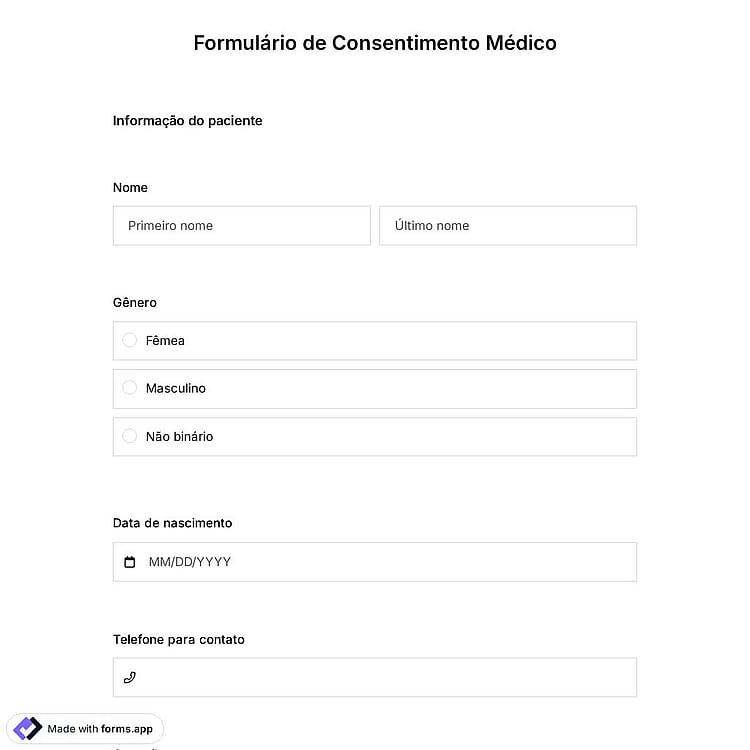This screenshot has width=750, height=750.
Task: Click inside the Telefone para contato input
Action: tap(375, 677)
